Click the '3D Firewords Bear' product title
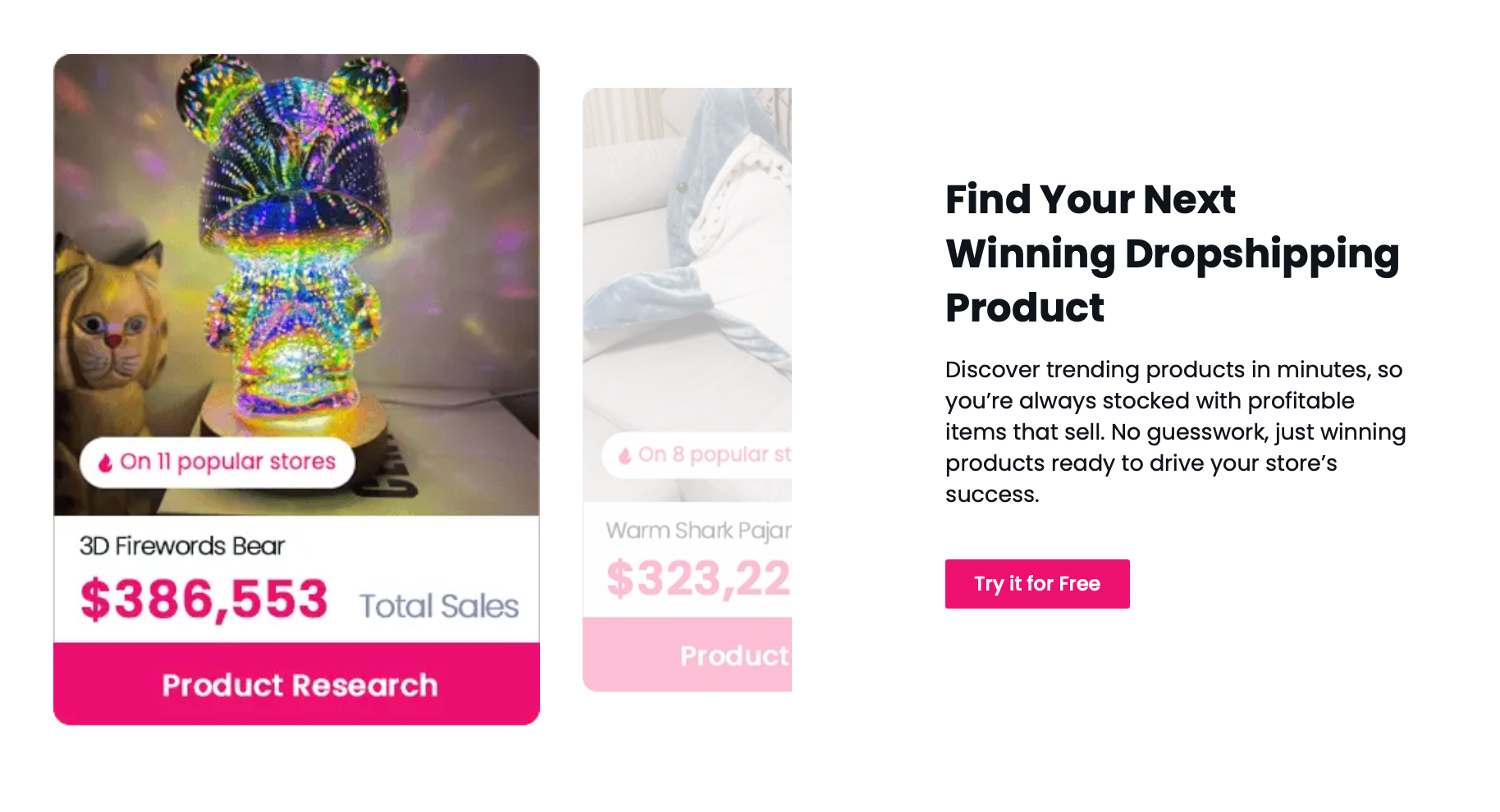This screenshot has height=812, width=1500. point(182,545)
